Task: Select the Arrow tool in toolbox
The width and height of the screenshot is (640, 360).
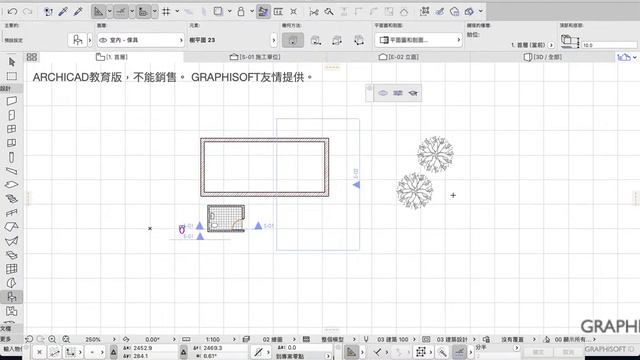Action: [x=11, y=62]
